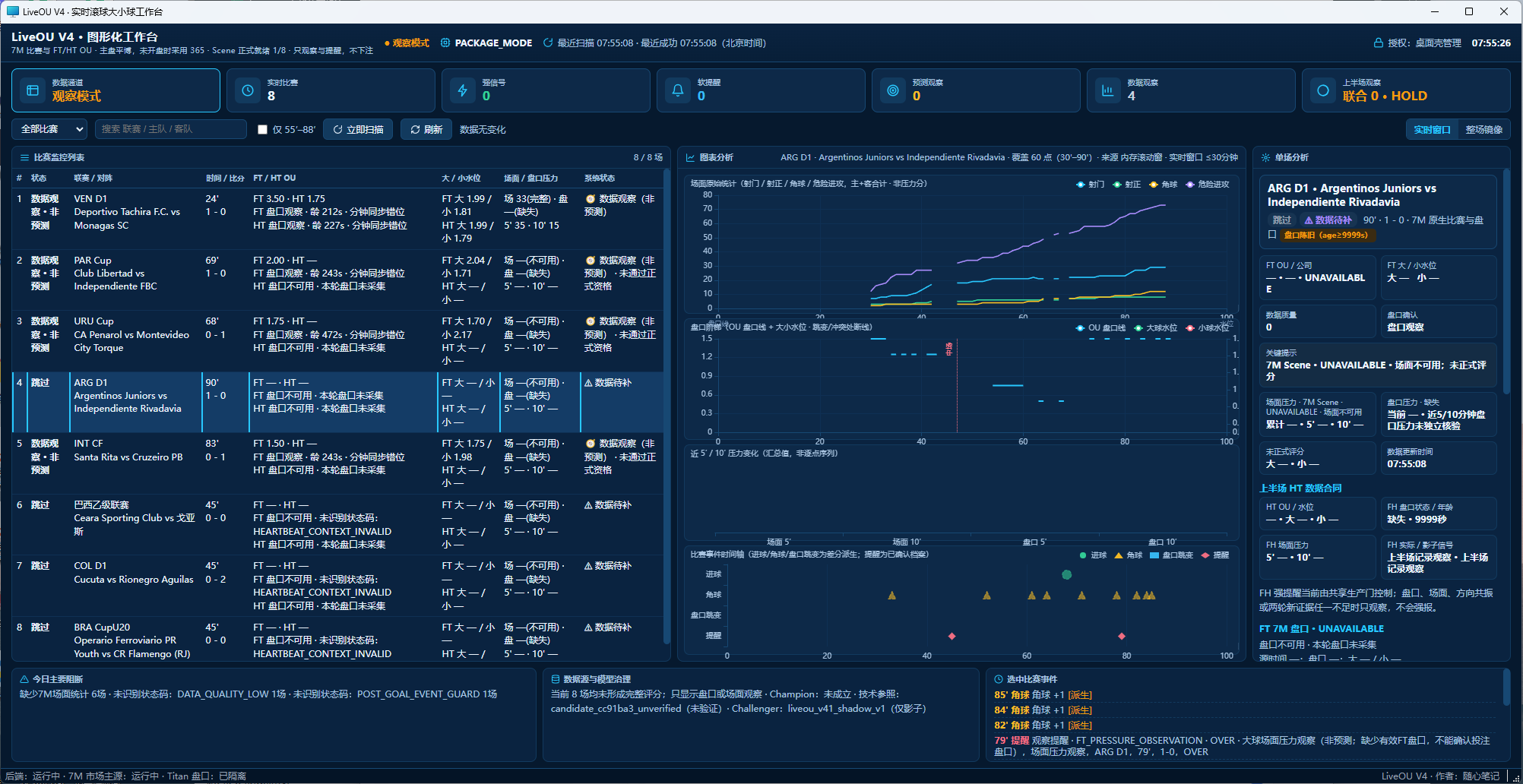
Task: Click the target icon in 预测观察 card
Action: coord(893,90)
